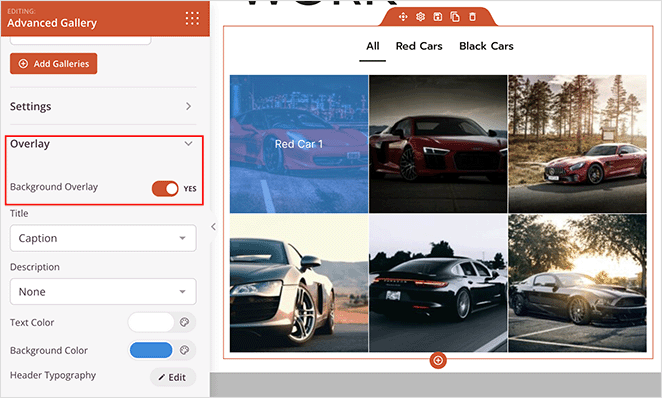Select the Red Car 1 overlay image
Viewport: 662px width, 398px height.
[299, 144]
